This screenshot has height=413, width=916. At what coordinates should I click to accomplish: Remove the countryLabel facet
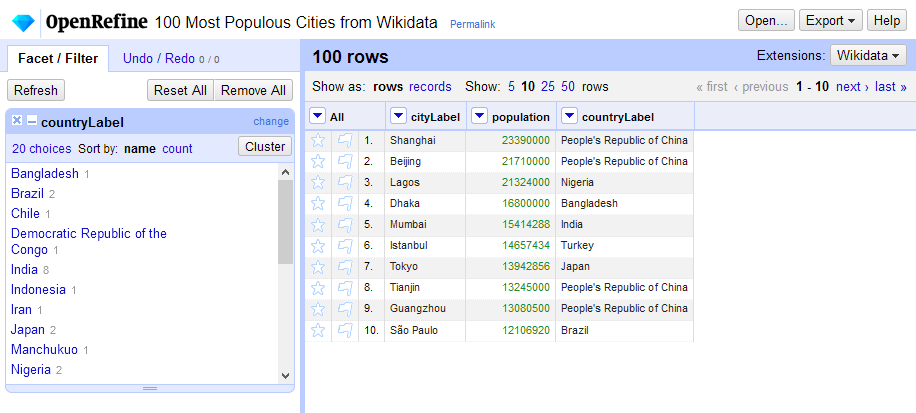(17, 120)
